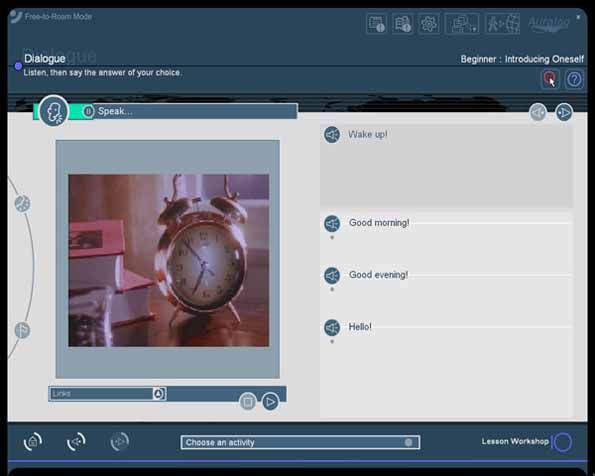Select the answer "Good morning!"
Screen dimensions: 595x476
point(379,223)
